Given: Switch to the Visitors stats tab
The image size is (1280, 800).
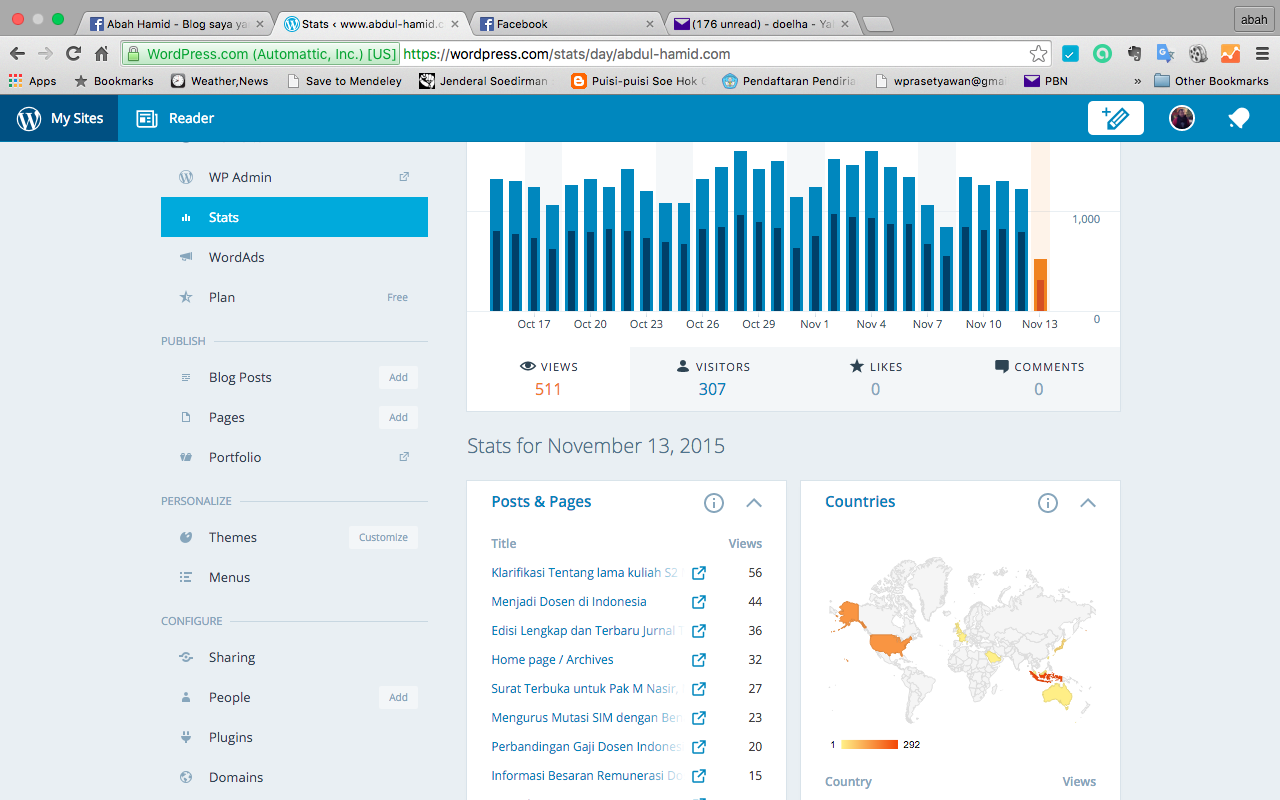Looking at the screenshot, I should [712, 378].
